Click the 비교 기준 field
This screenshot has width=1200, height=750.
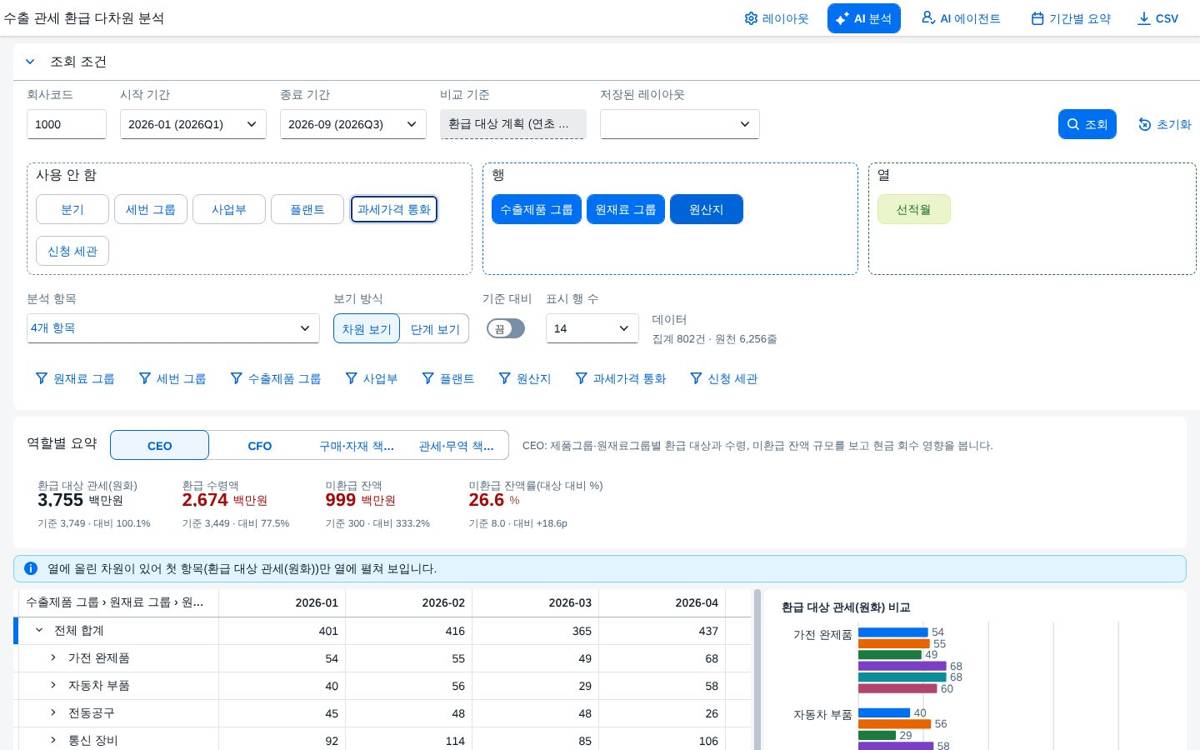pyautogui.click(x=513, y=124)
